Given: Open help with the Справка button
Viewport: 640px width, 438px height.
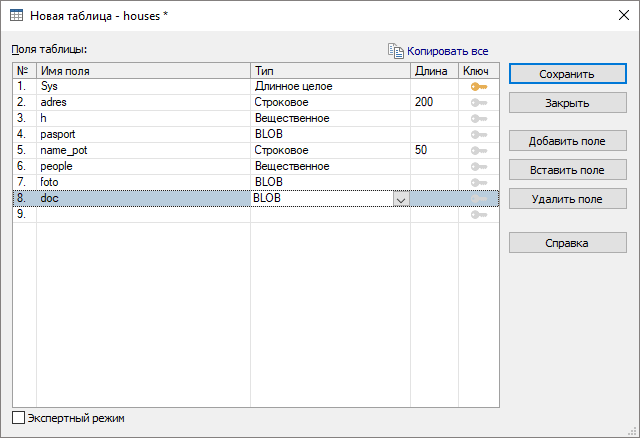Looking at the screenshot, I should tap(567, 243).
